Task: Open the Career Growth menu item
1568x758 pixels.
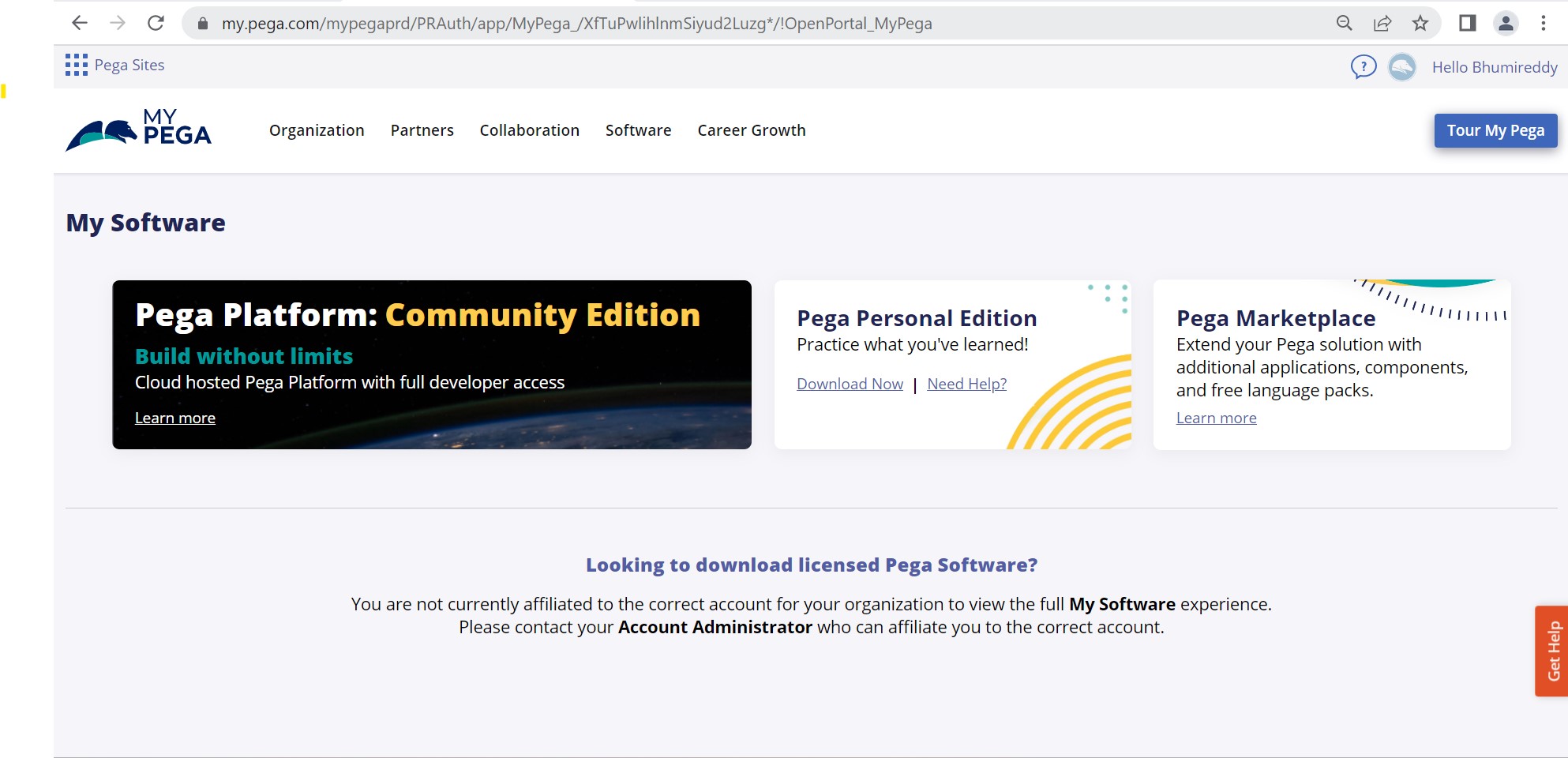Action: point(751,130)
